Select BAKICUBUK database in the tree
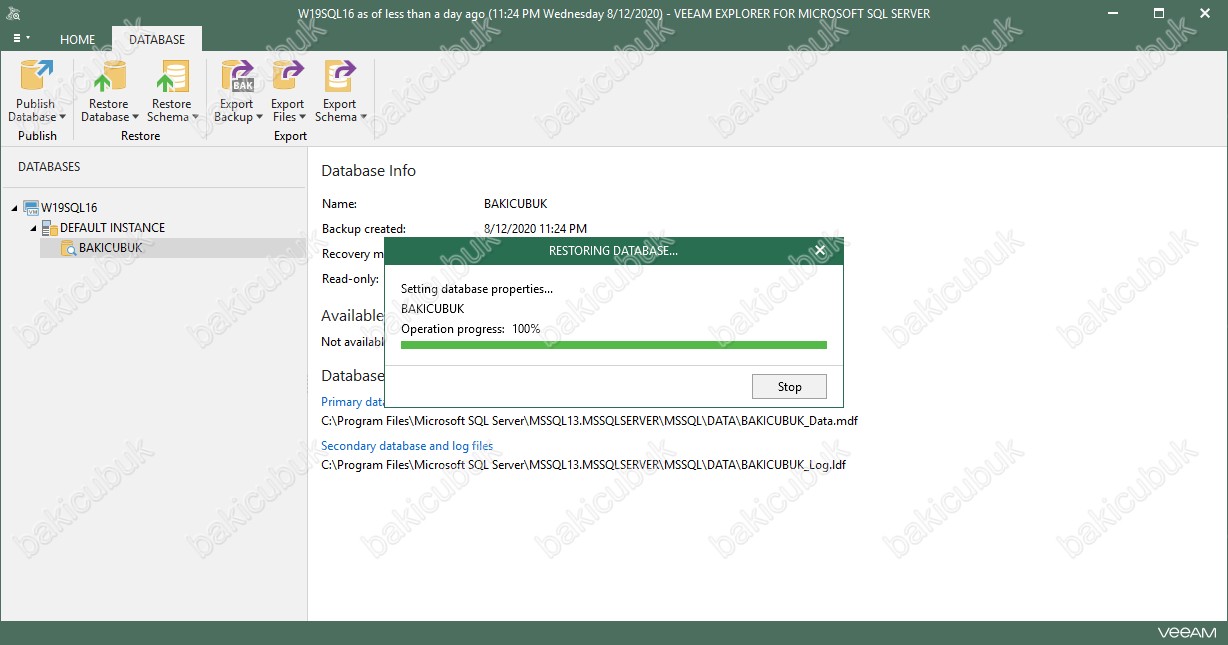Viewport: 1228px width, 645px height. coord(111,248)
